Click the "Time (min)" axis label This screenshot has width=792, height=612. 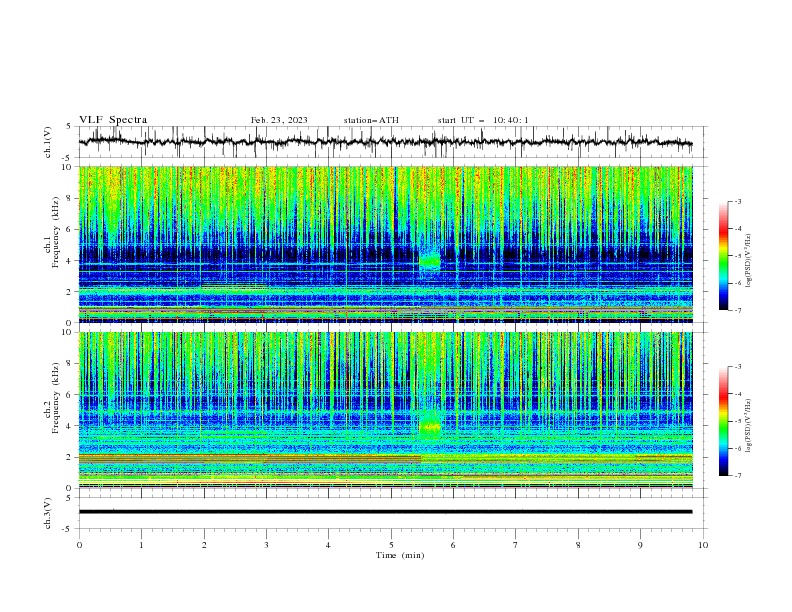[x=400, y=555]
